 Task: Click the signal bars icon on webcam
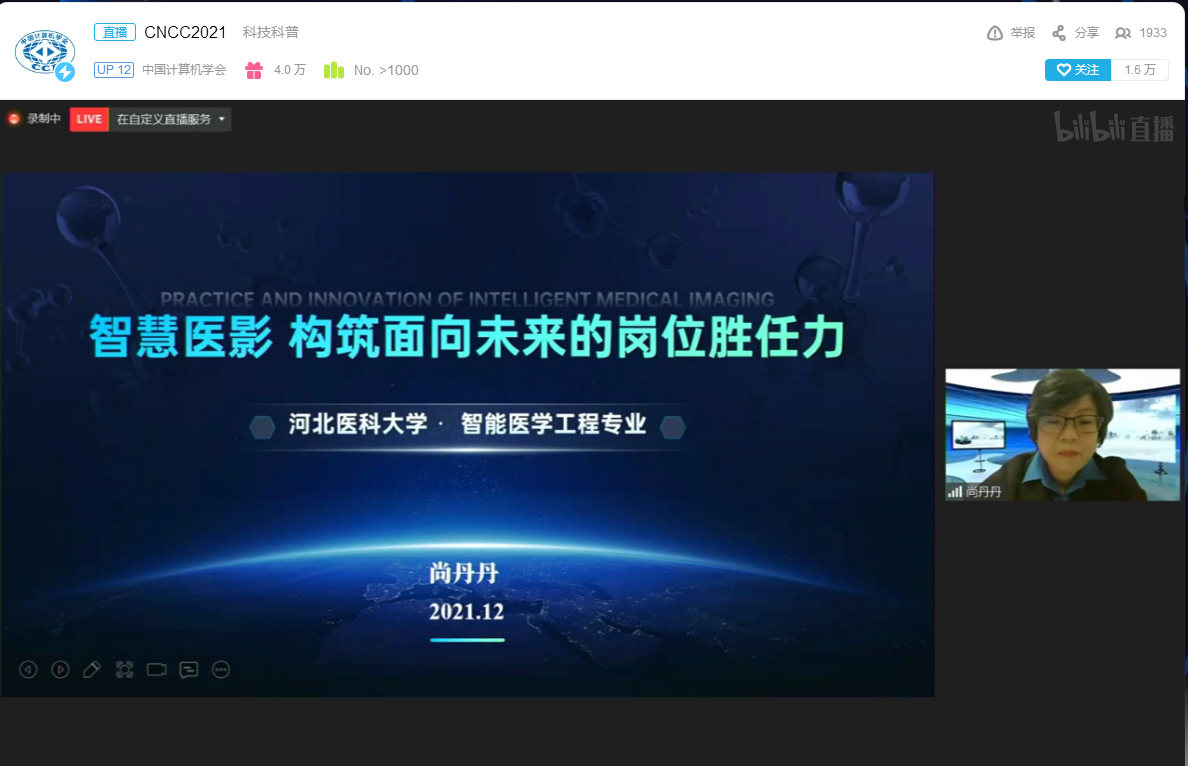(955, 492)
